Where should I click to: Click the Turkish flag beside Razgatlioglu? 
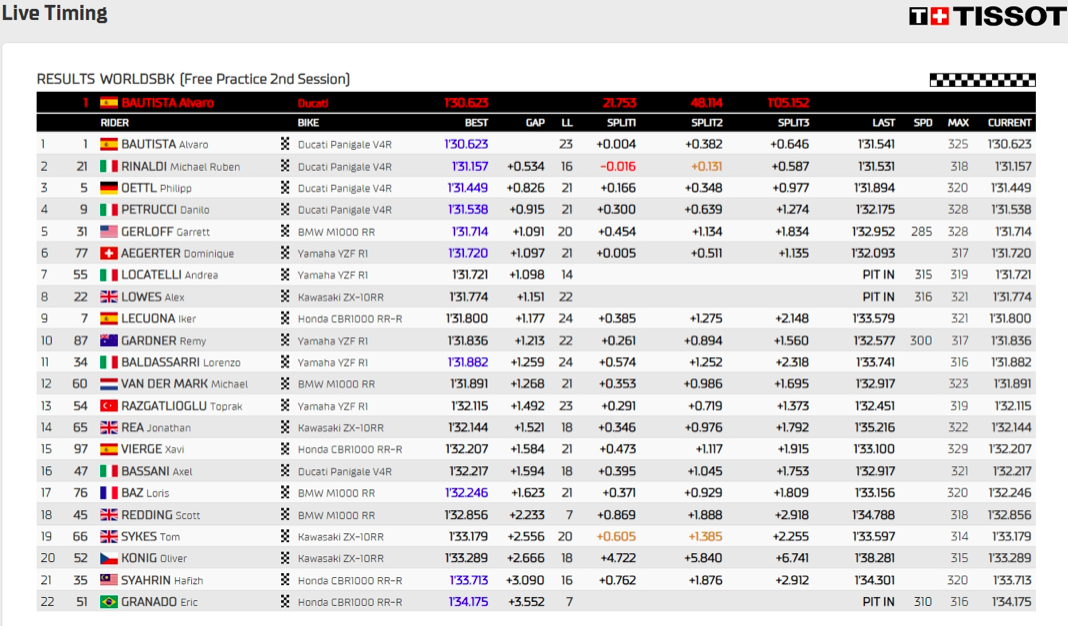pos(109,406)
